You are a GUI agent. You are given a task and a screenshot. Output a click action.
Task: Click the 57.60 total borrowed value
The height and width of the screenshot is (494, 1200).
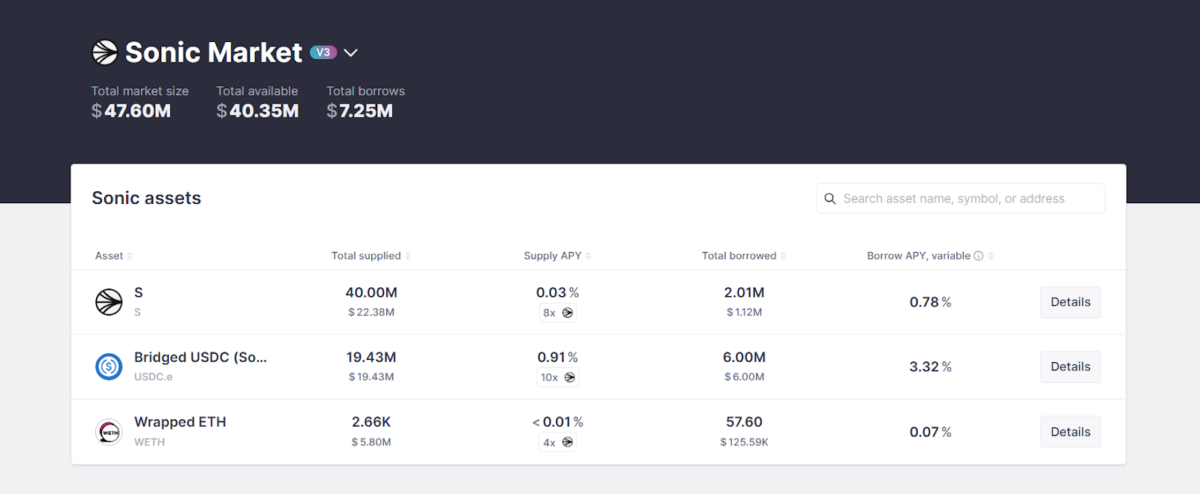point(745,423)
